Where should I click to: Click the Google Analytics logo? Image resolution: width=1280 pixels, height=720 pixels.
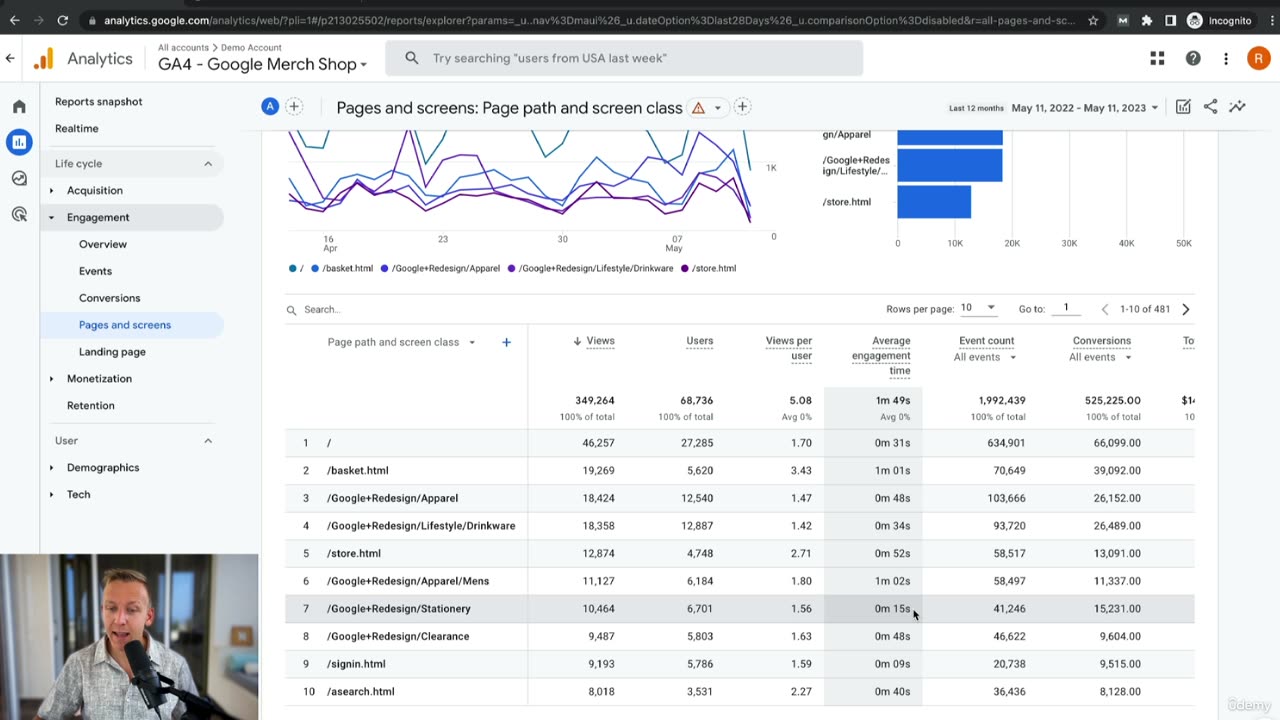(43, 59)
